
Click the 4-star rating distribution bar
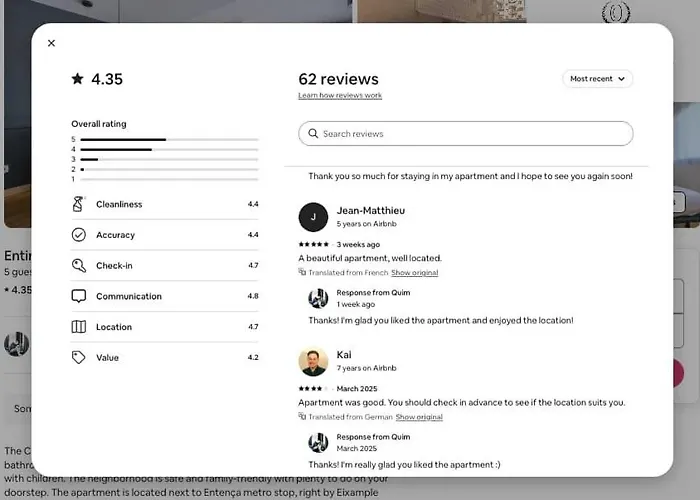pos(169,150)
